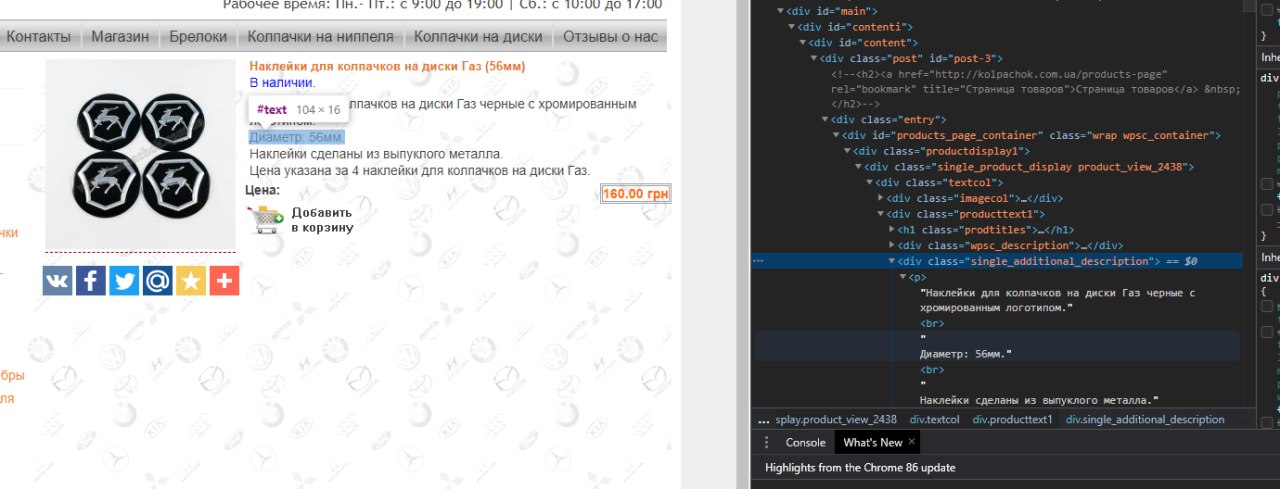Image resolution: width=1280 pixels, height=489 pixels.
Task: Select DOM text node starting "Наклейки для колпачков"
Action: (1057, 300)
